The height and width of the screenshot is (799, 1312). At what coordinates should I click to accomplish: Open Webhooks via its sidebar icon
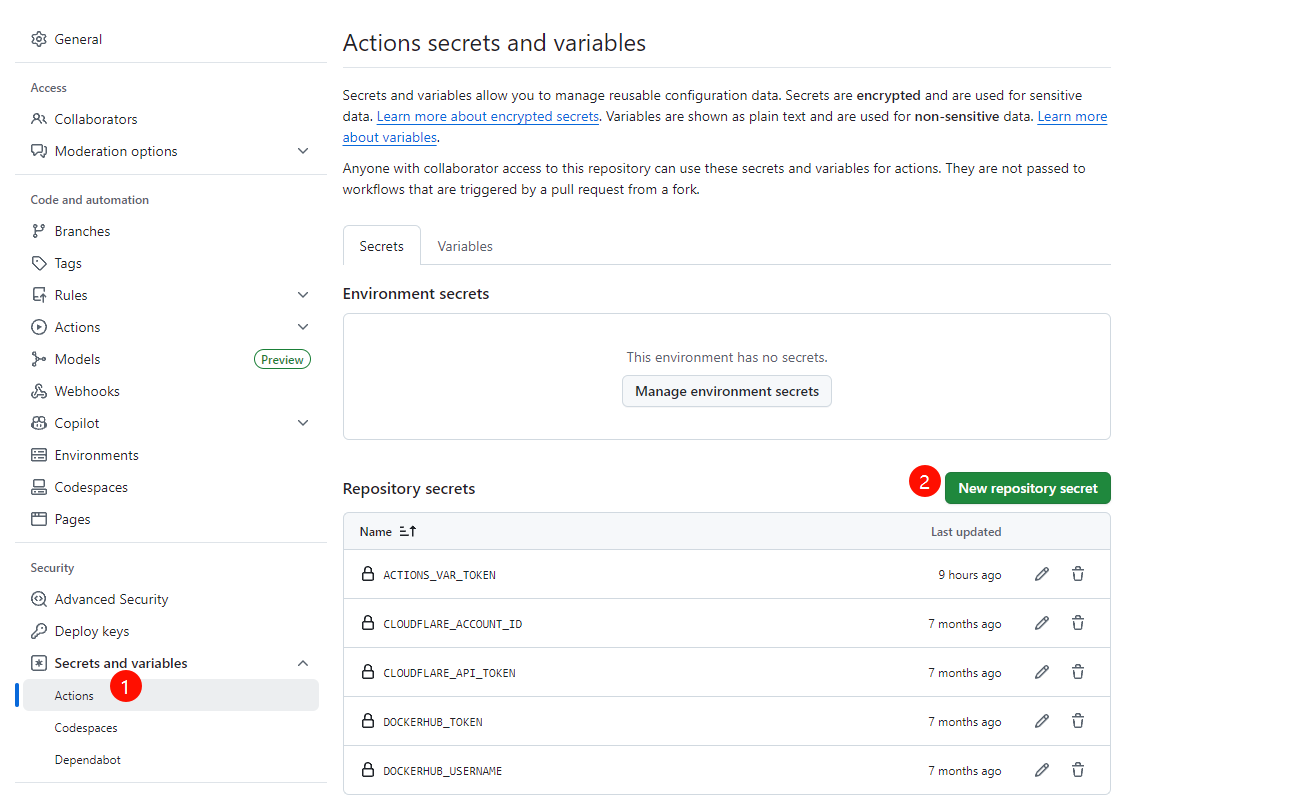click(38, 390)
